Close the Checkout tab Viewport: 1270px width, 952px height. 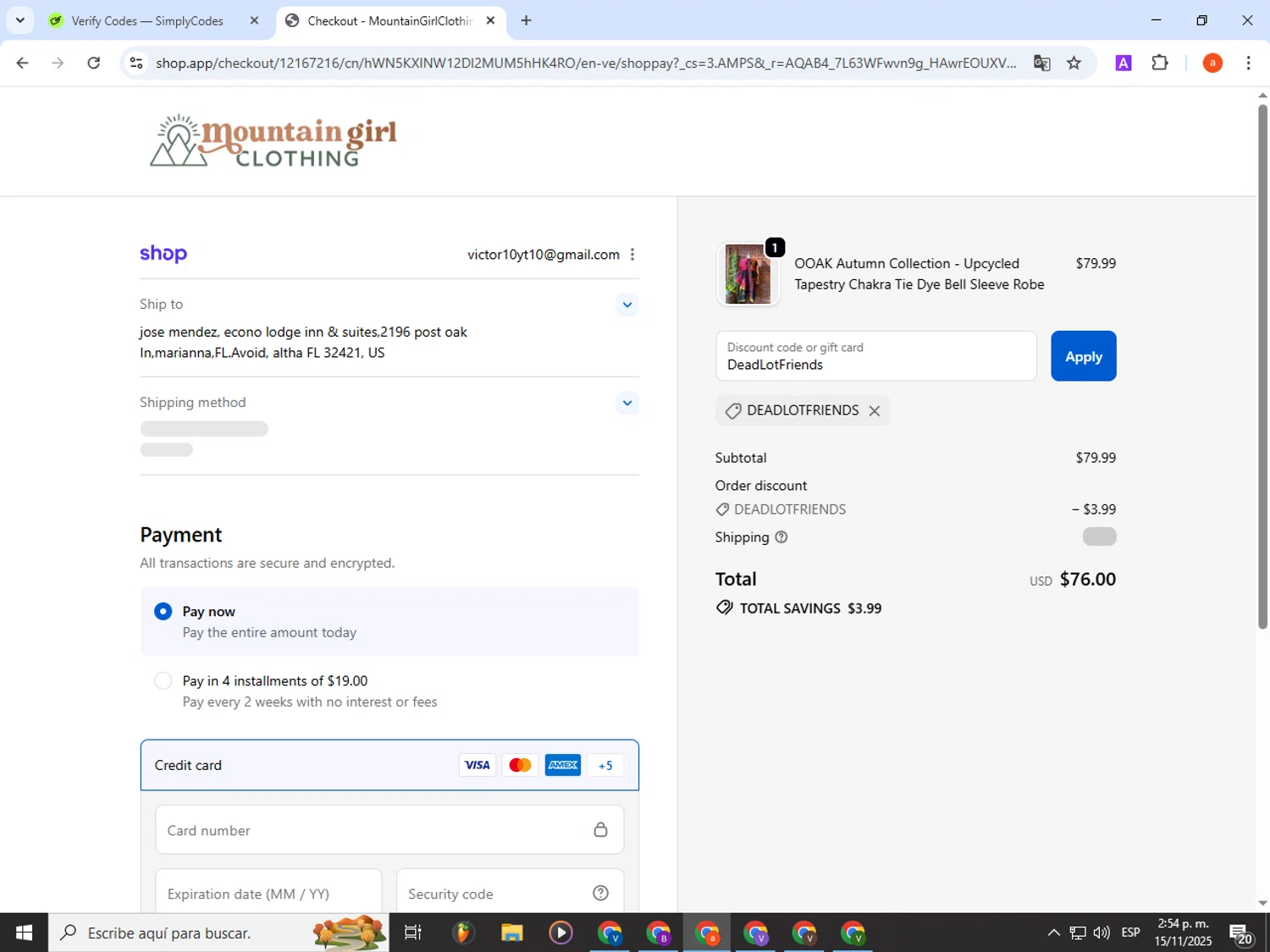[490, 20]
